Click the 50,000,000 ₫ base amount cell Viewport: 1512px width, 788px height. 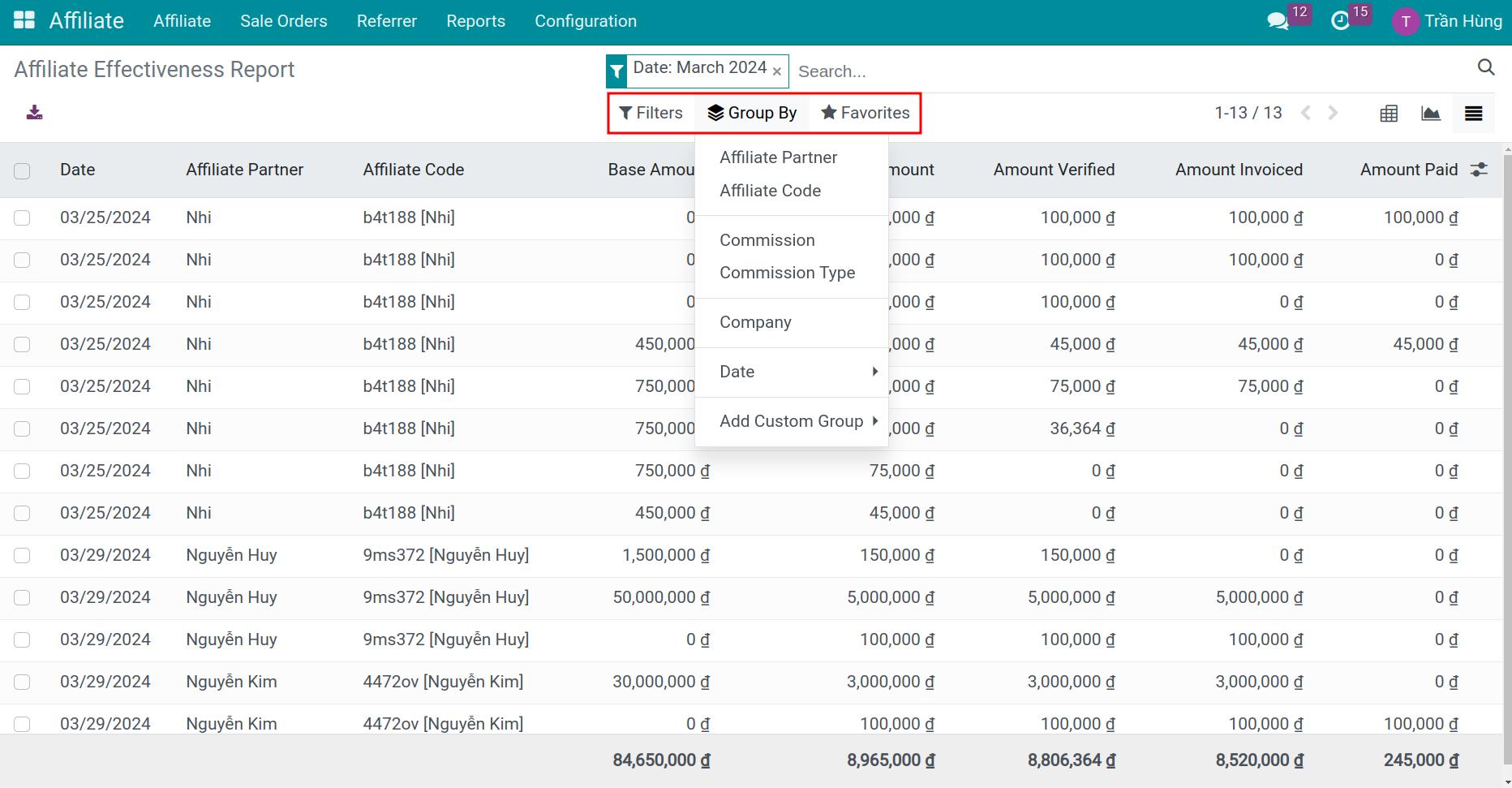661,597
